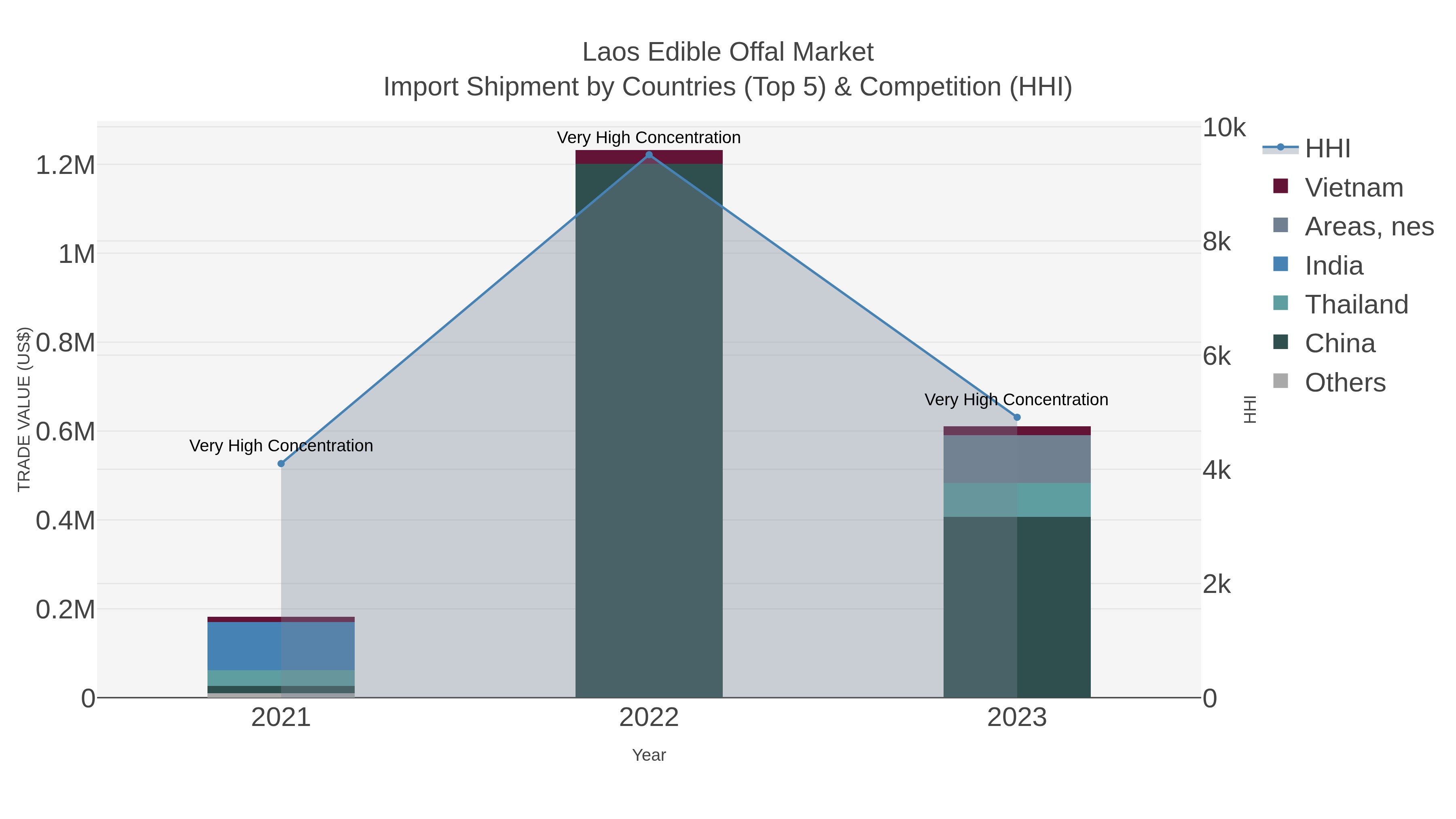Click the Thailand segment in 2021 bar
Image resolution: width=1456 pixels, height=819 pixels.
[281, 678]
